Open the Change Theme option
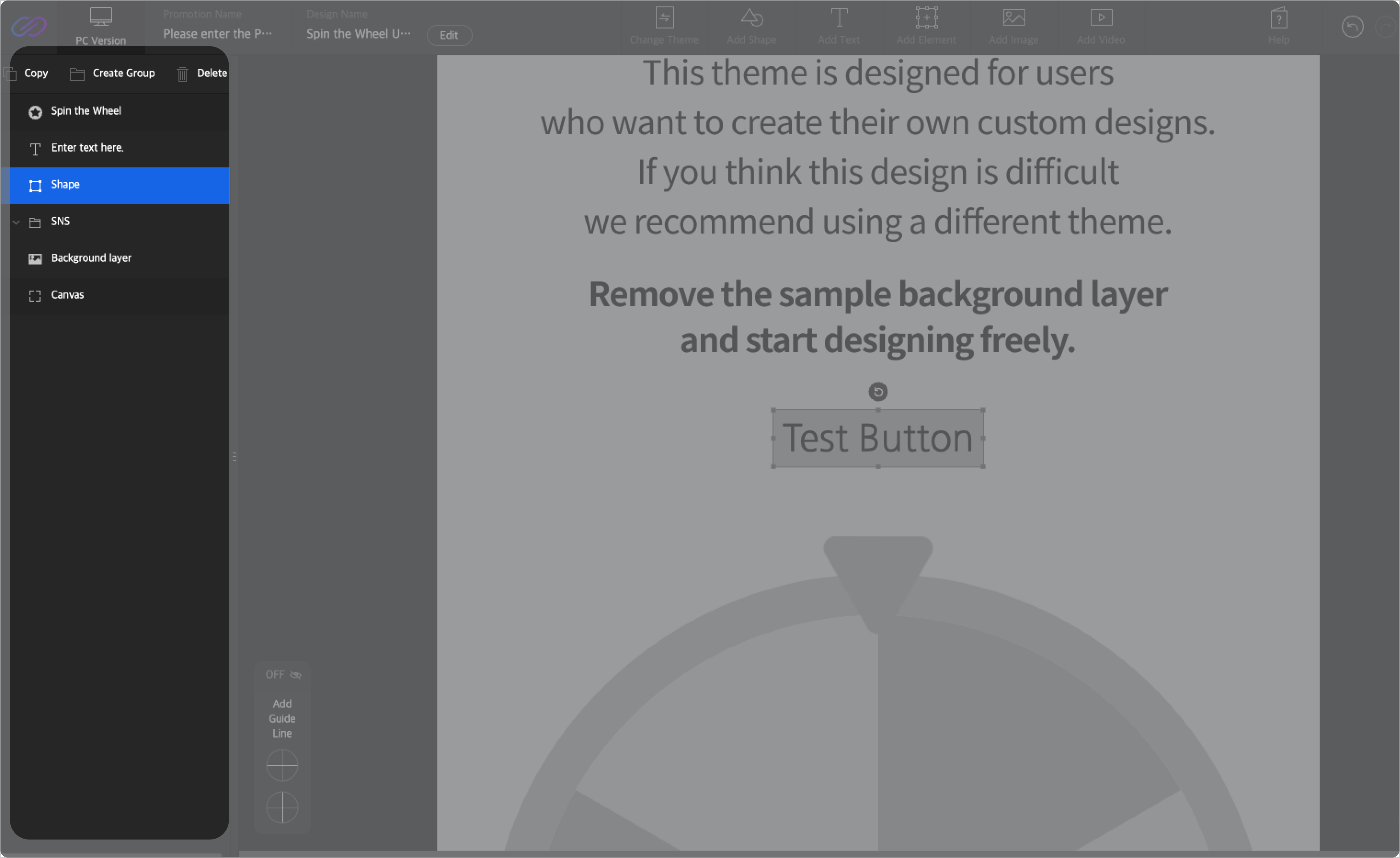The image size is (1400, 858). 664,25
